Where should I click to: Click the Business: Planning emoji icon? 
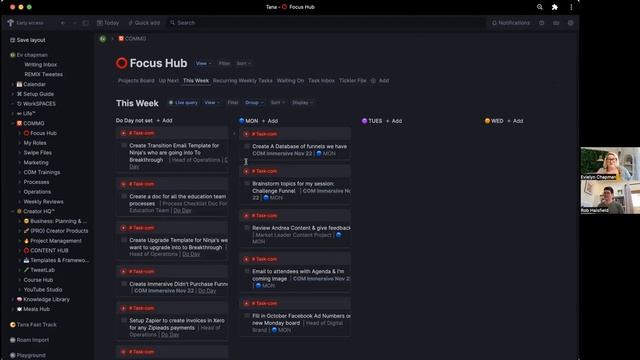click(26, 221)
